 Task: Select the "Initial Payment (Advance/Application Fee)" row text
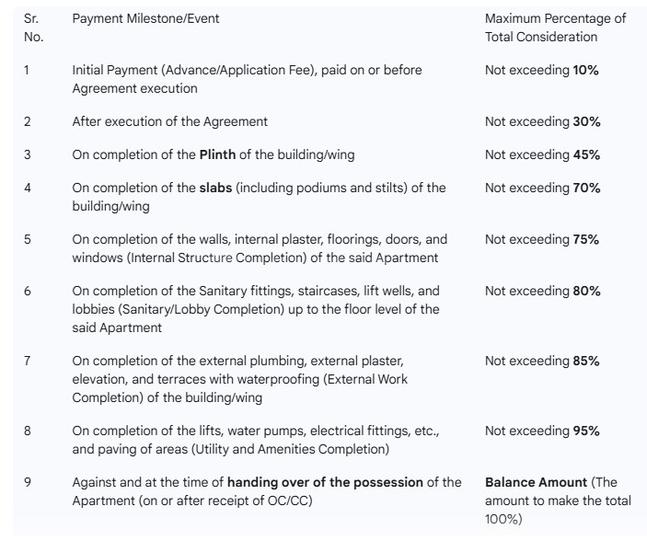(x=247, y=79)
